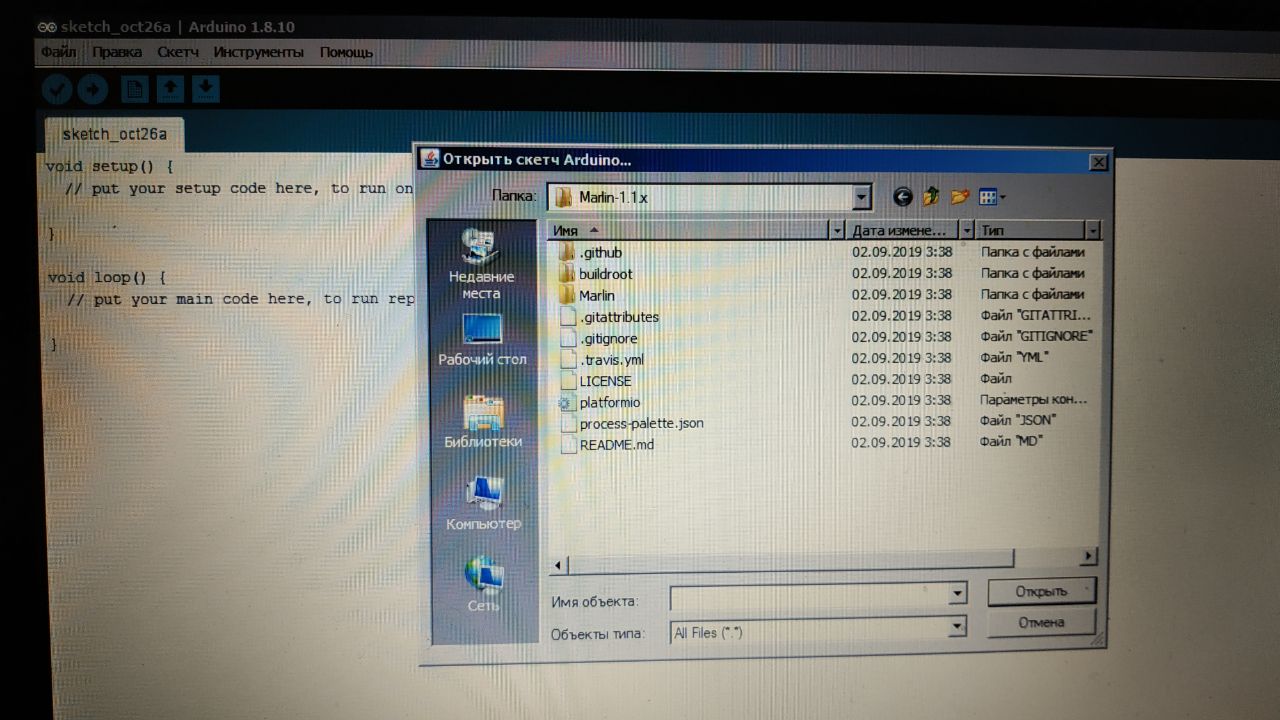Click the Upload arrow icon in Arduino toolbar

(x=93, y=90)
